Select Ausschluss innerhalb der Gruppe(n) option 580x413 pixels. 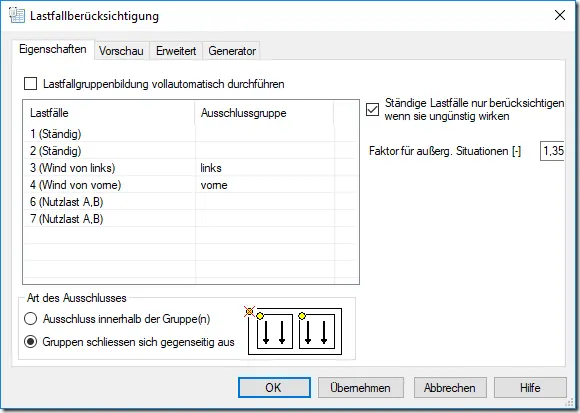pyautogui.click(x=30, y=319)
